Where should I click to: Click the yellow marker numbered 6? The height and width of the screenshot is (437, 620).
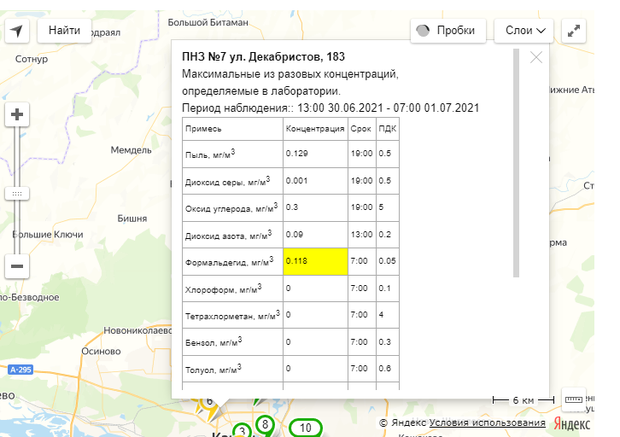click(210, 403)
